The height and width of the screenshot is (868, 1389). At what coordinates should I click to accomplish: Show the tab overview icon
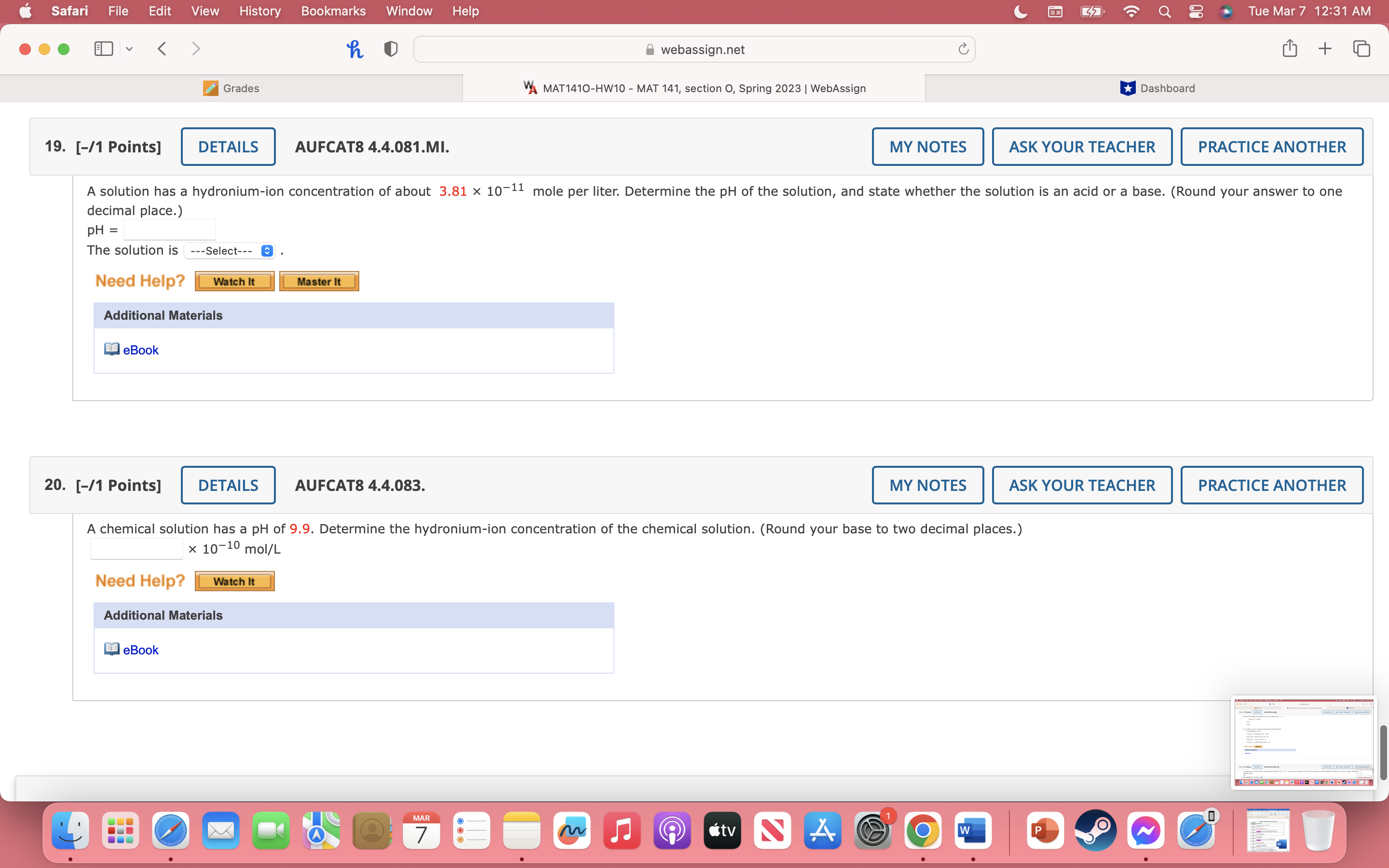(1362, 49)
